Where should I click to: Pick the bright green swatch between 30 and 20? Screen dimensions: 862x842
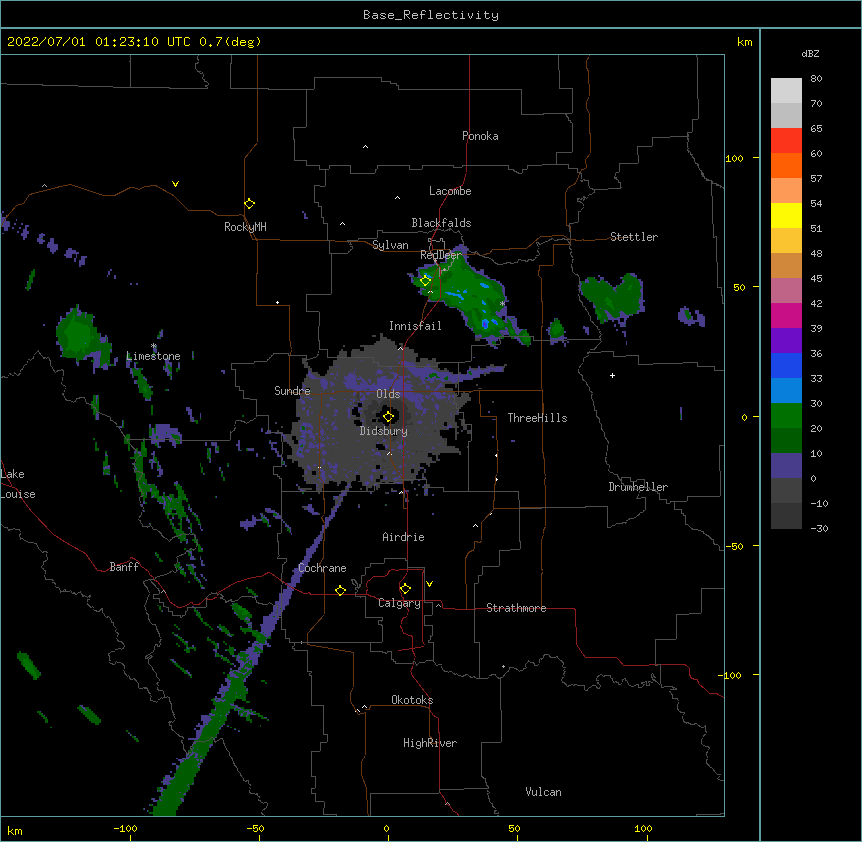(x=786, y=416)
